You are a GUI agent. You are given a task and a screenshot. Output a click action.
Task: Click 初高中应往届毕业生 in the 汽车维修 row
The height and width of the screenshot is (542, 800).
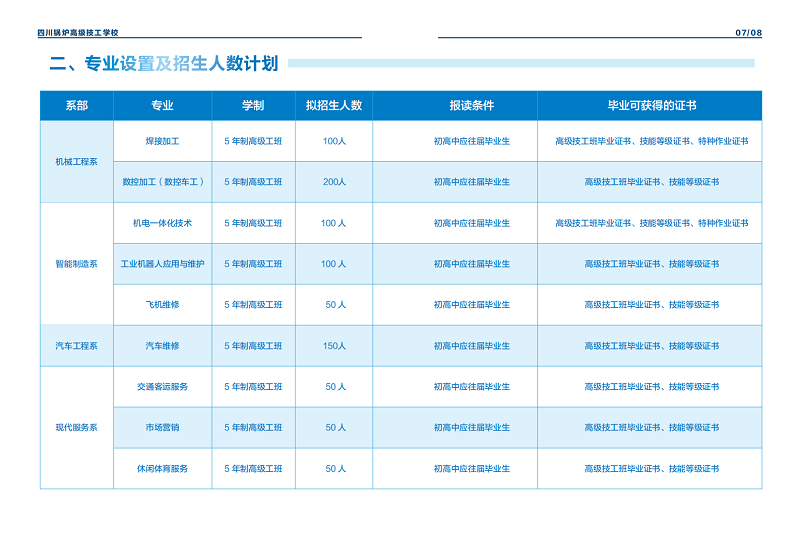tap(471, 346)
